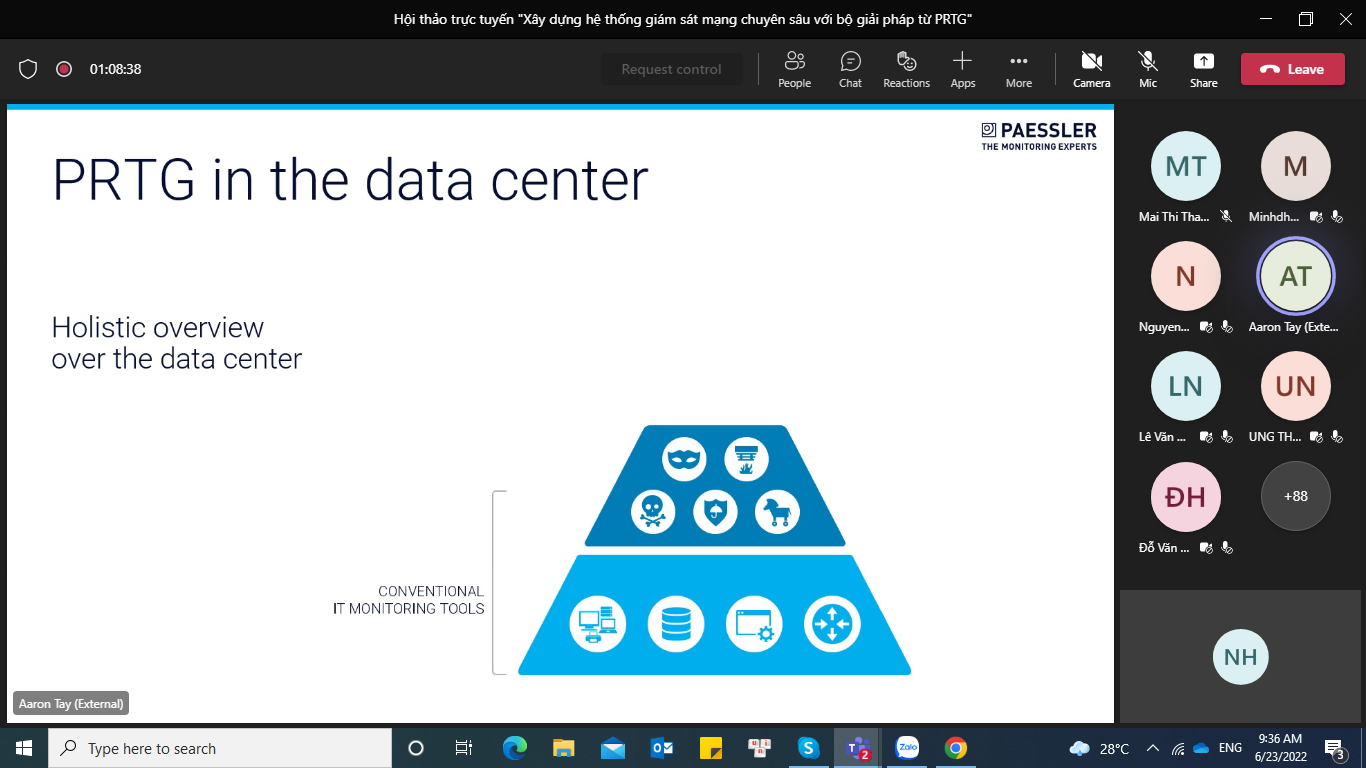This screenshot has width=1366, height=768.
Task: Click the Mai Thi Tha muted mic icon
Action: point(1227,216)
